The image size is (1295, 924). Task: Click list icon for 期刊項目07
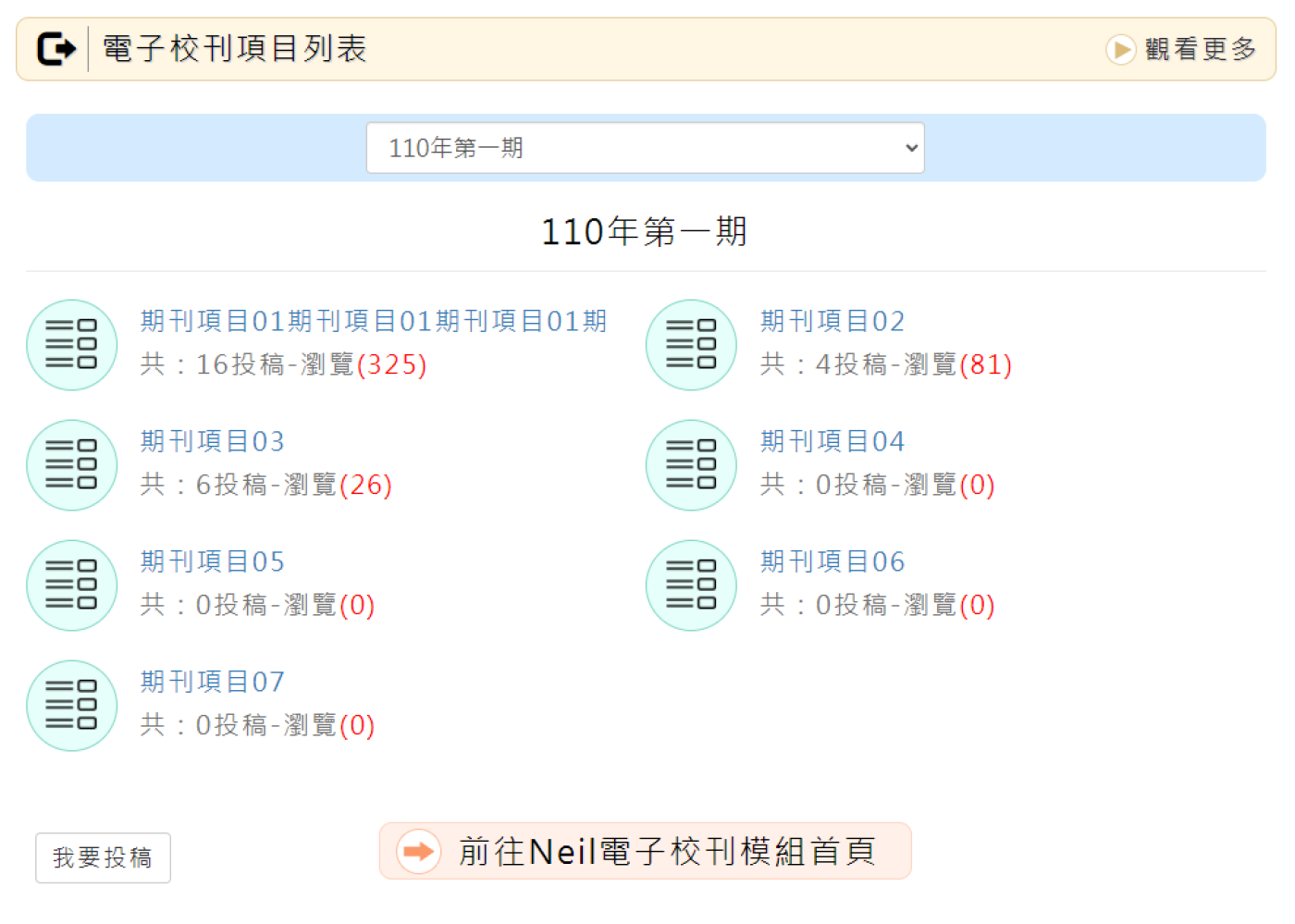[x=72, y=706]
